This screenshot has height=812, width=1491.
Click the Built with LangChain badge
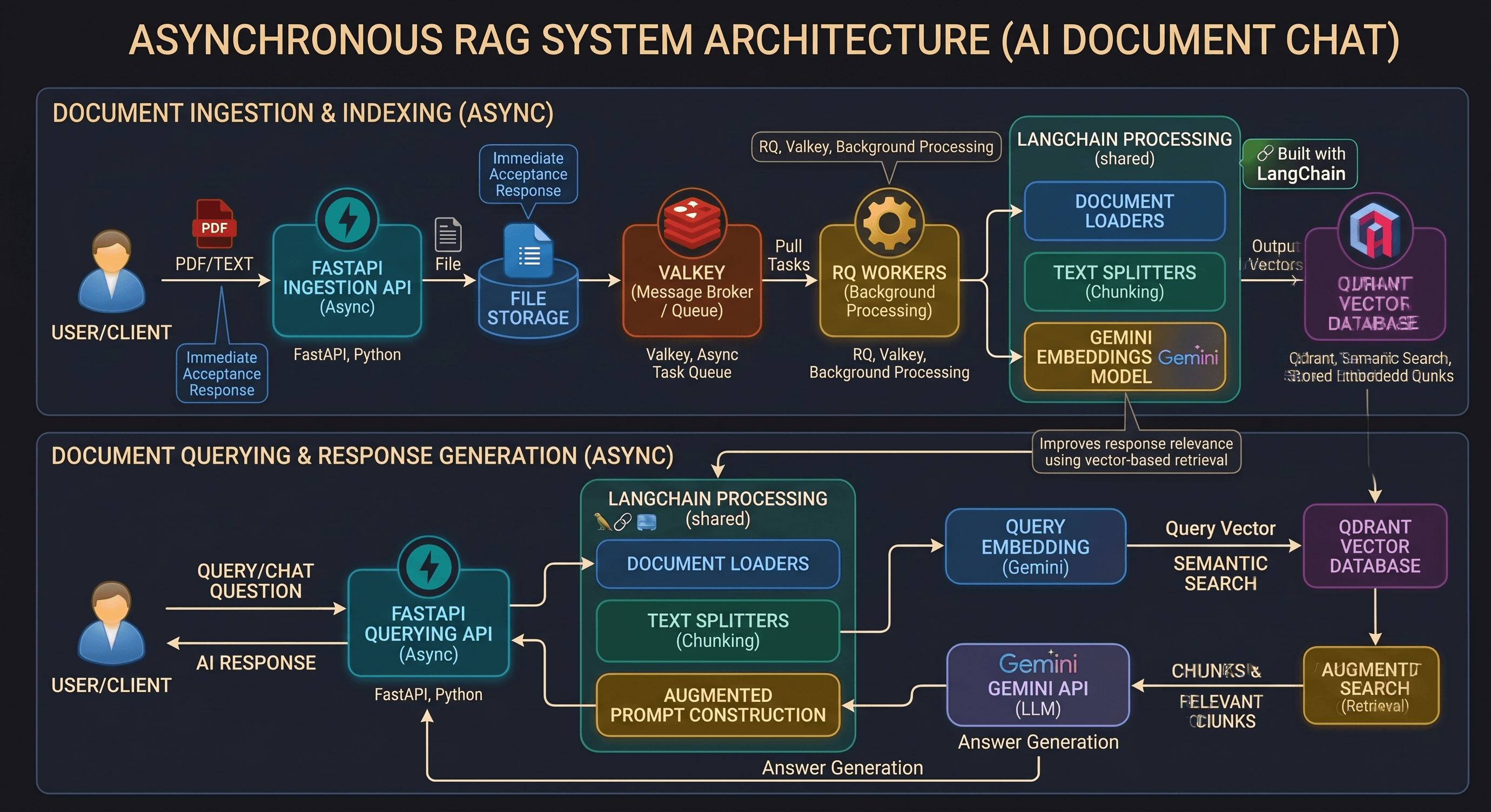coord(1299,164)
